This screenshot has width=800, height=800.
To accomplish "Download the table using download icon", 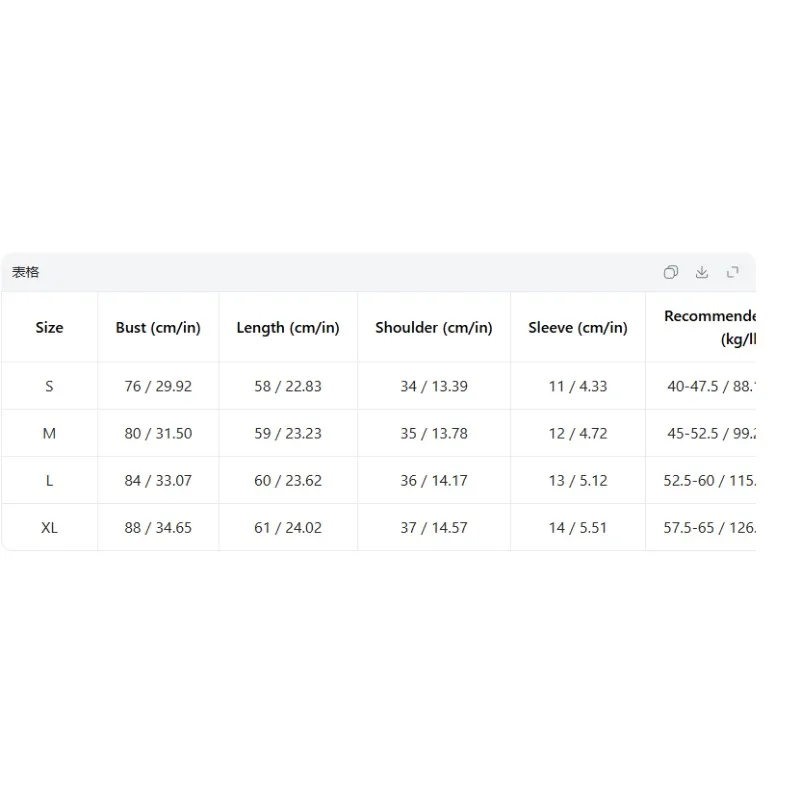I will point(702,272).
